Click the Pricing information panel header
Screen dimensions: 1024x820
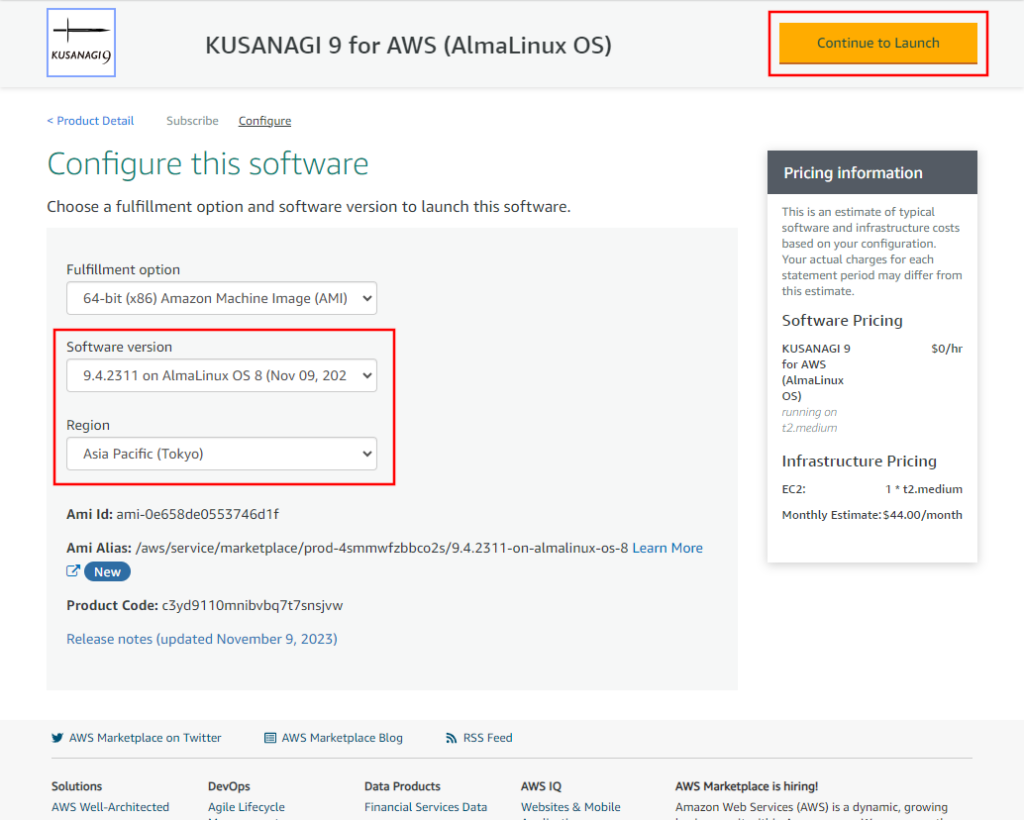(x=872, y=172)
